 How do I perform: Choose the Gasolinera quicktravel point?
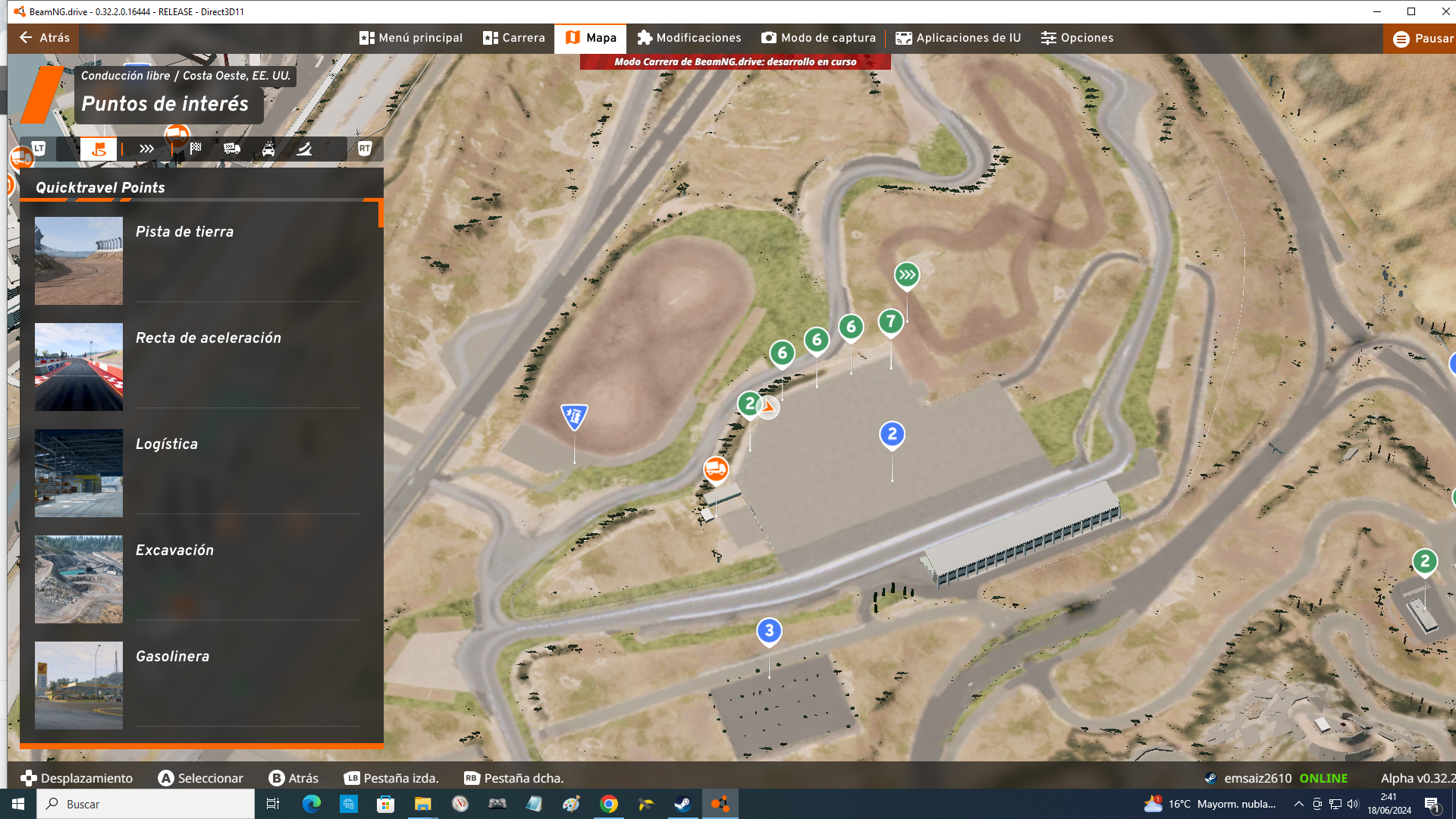tap(172, 657)
